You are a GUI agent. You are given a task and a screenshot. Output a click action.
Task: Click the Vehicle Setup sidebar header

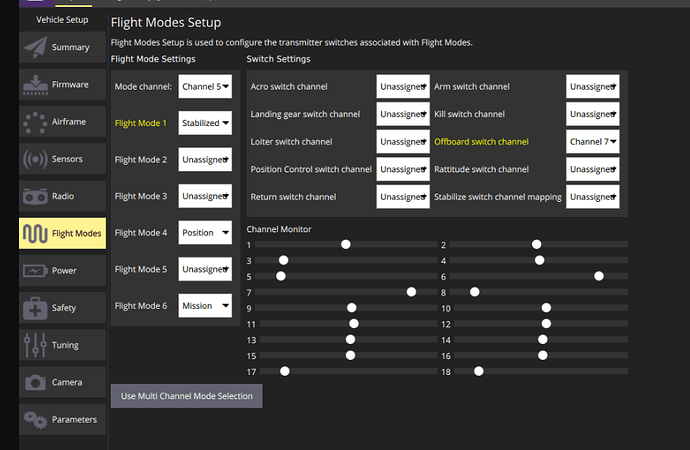coord(62,20)
